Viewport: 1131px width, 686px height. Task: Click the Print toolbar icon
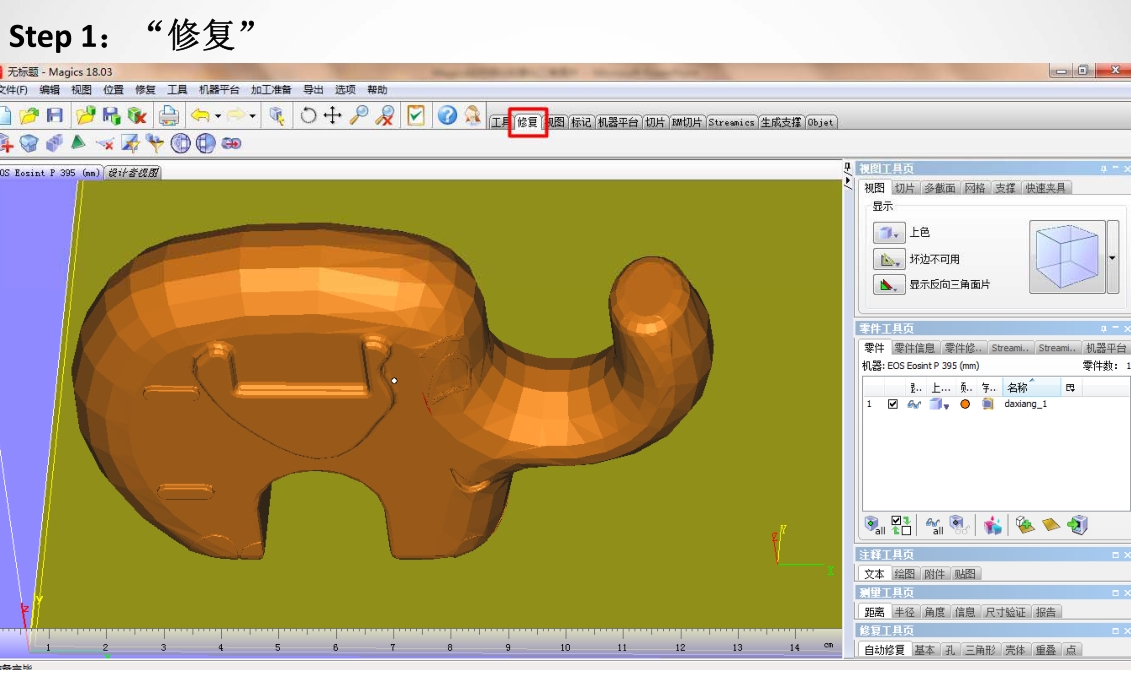click(x=169, y=116)
